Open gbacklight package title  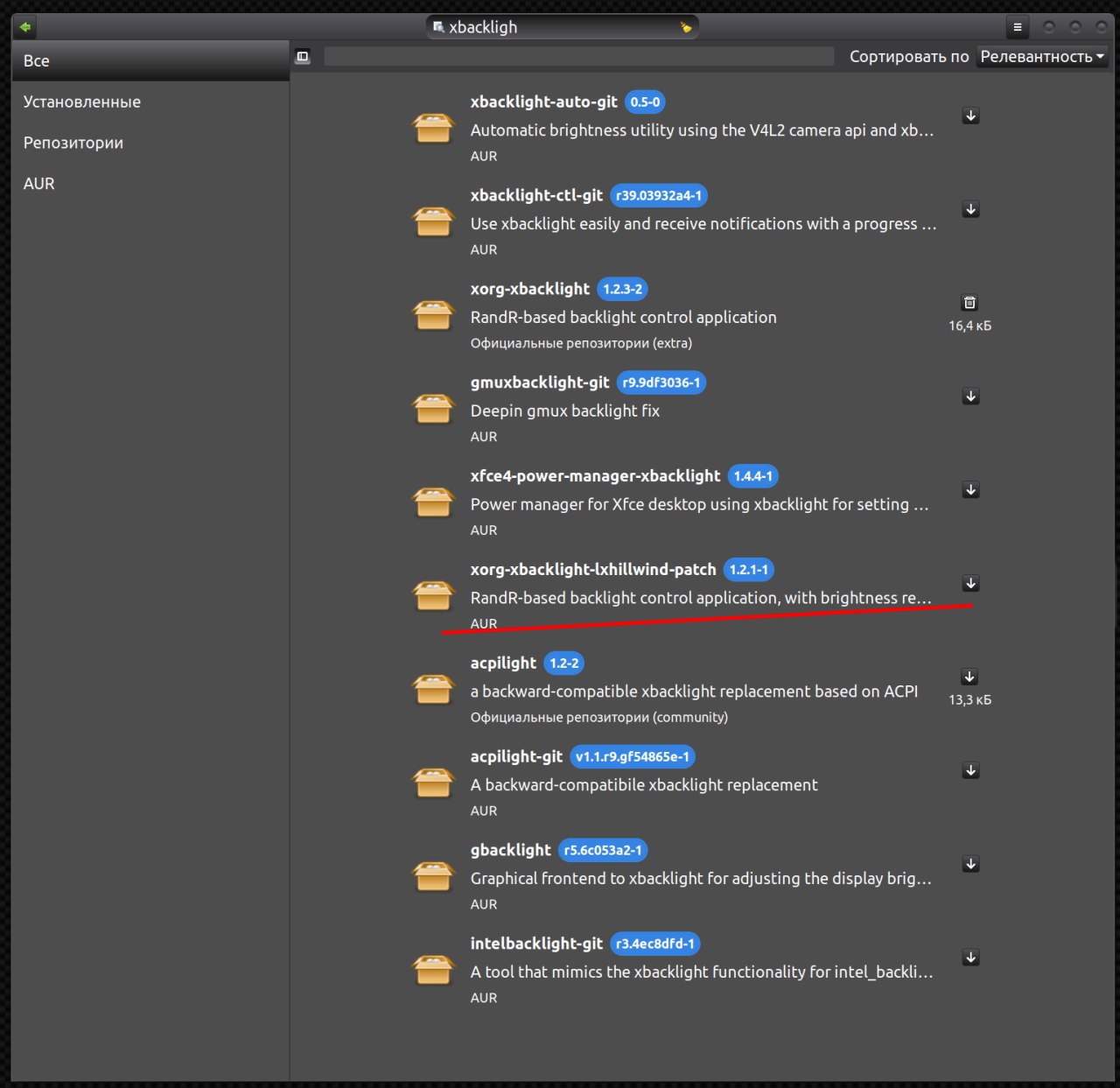(510, 850)
